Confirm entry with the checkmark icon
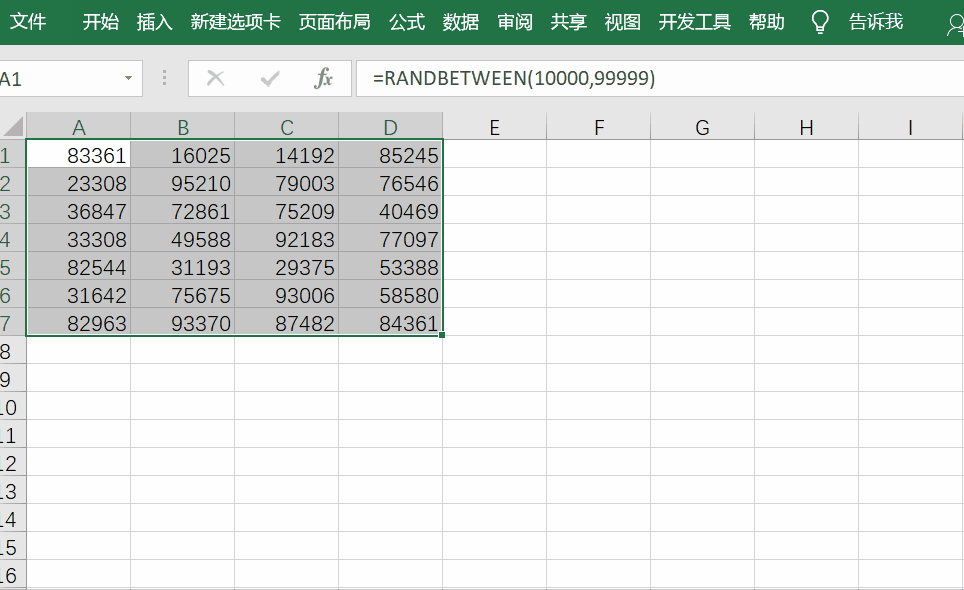 pyautogui.click(x=269, y=78)
